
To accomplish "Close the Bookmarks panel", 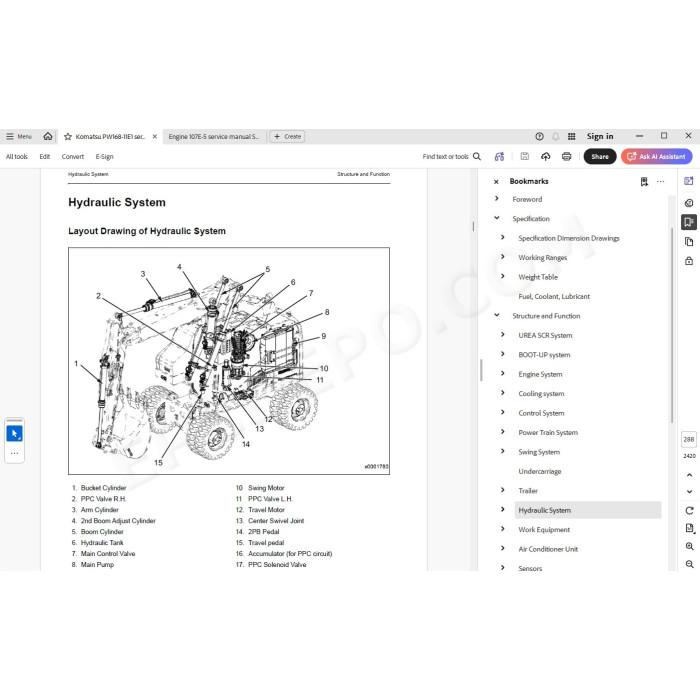I will point(496,182).
